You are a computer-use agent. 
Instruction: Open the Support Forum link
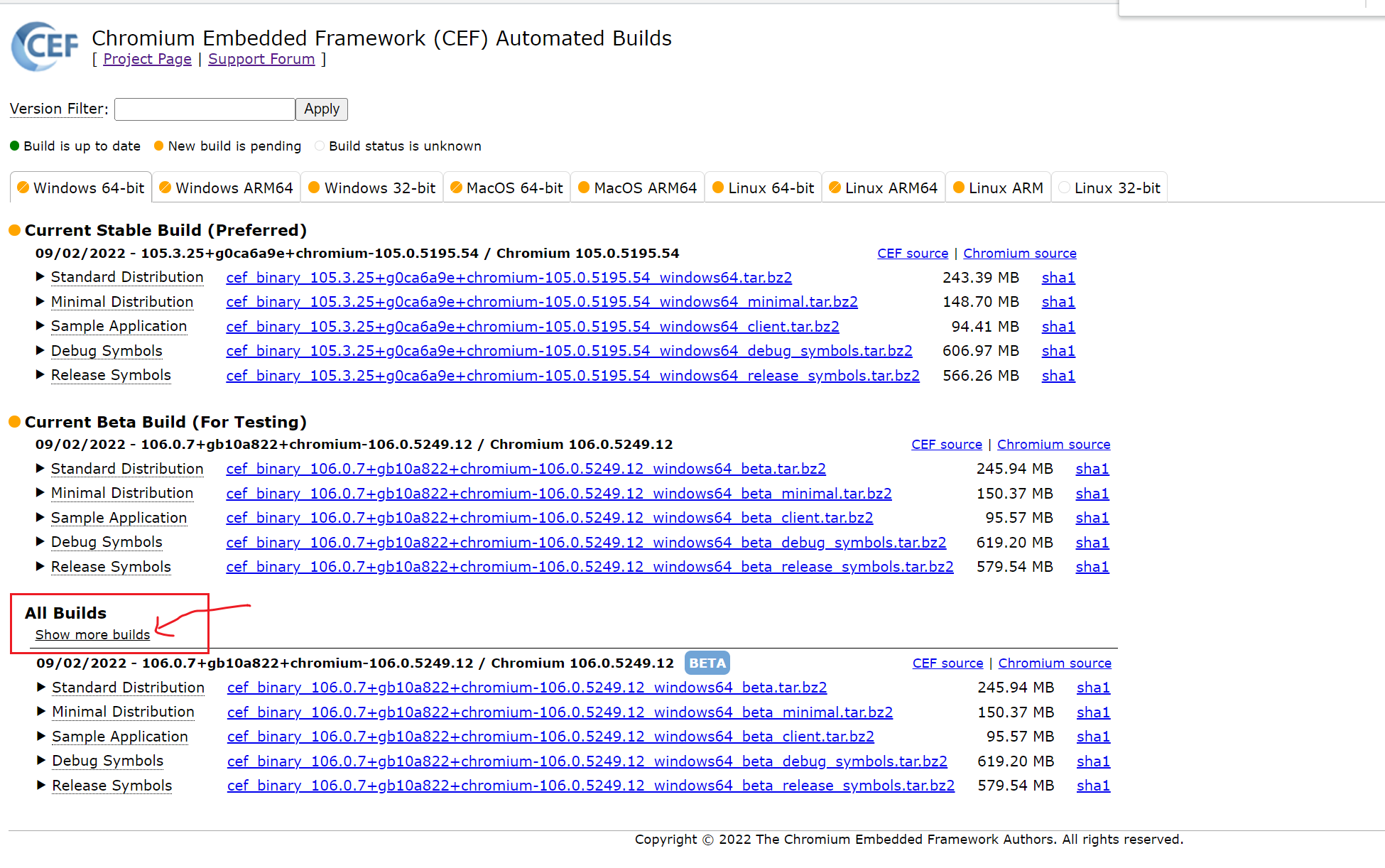point(261,59)
